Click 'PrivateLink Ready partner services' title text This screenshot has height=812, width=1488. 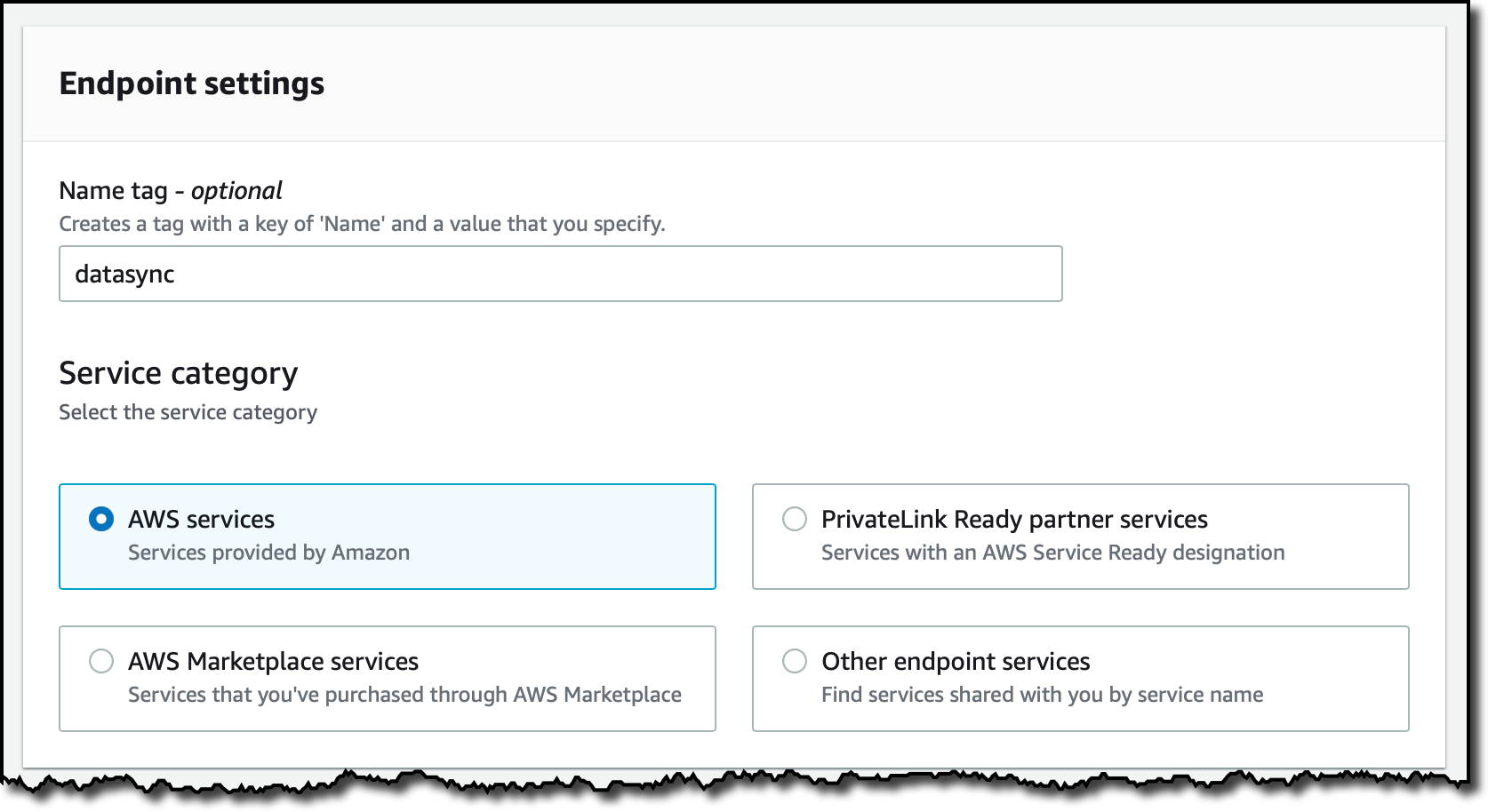coord(1014,519)
